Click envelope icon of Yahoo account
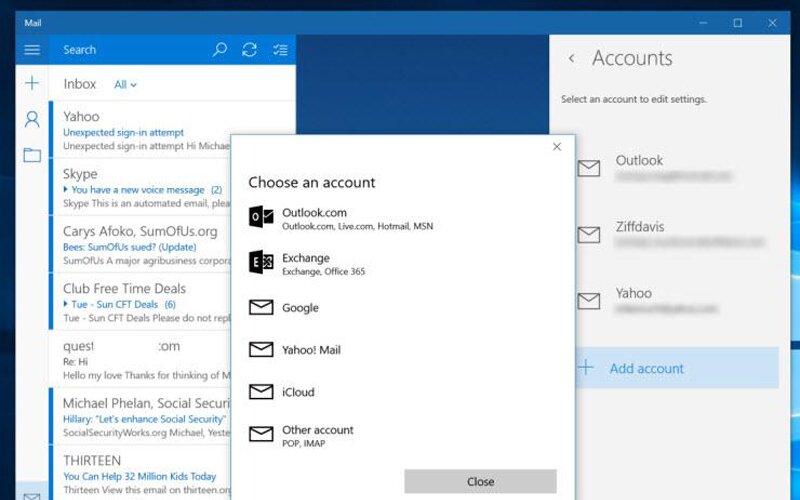The height and width of the screenshot is (500, 800). [589, 301]
